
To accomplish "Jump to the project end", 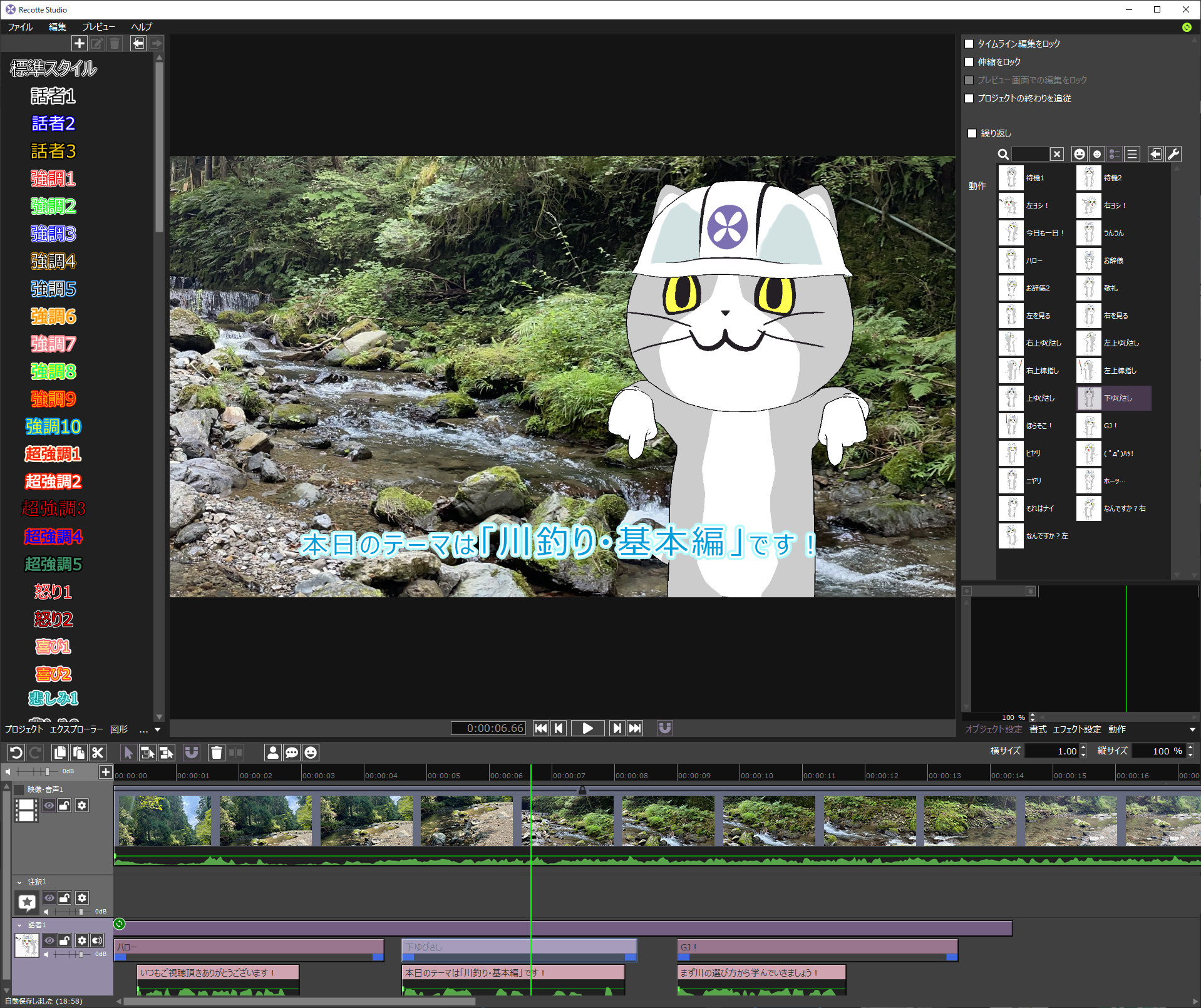I will click(x=635, y=728).
